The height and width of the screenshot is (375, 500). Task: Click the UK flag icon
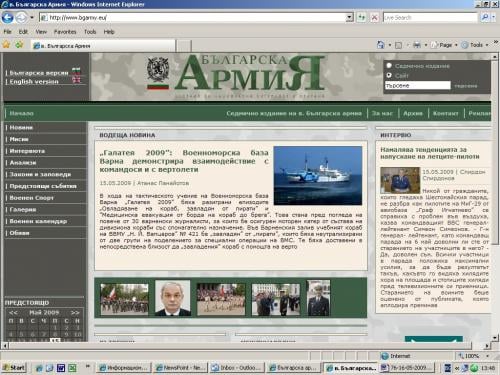[x=76, y=80]
